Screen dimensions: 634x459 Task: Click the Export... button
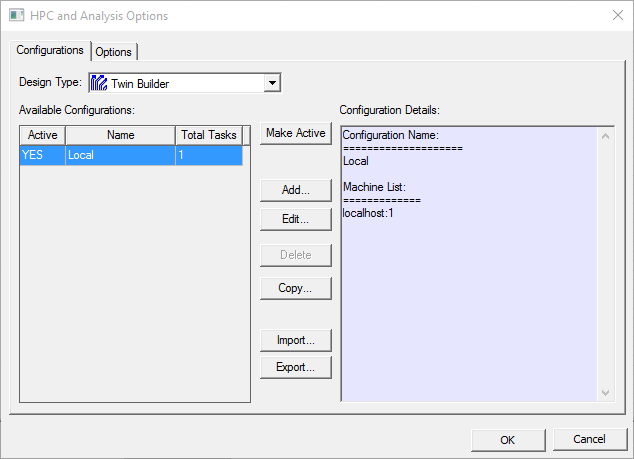[296, 367]
